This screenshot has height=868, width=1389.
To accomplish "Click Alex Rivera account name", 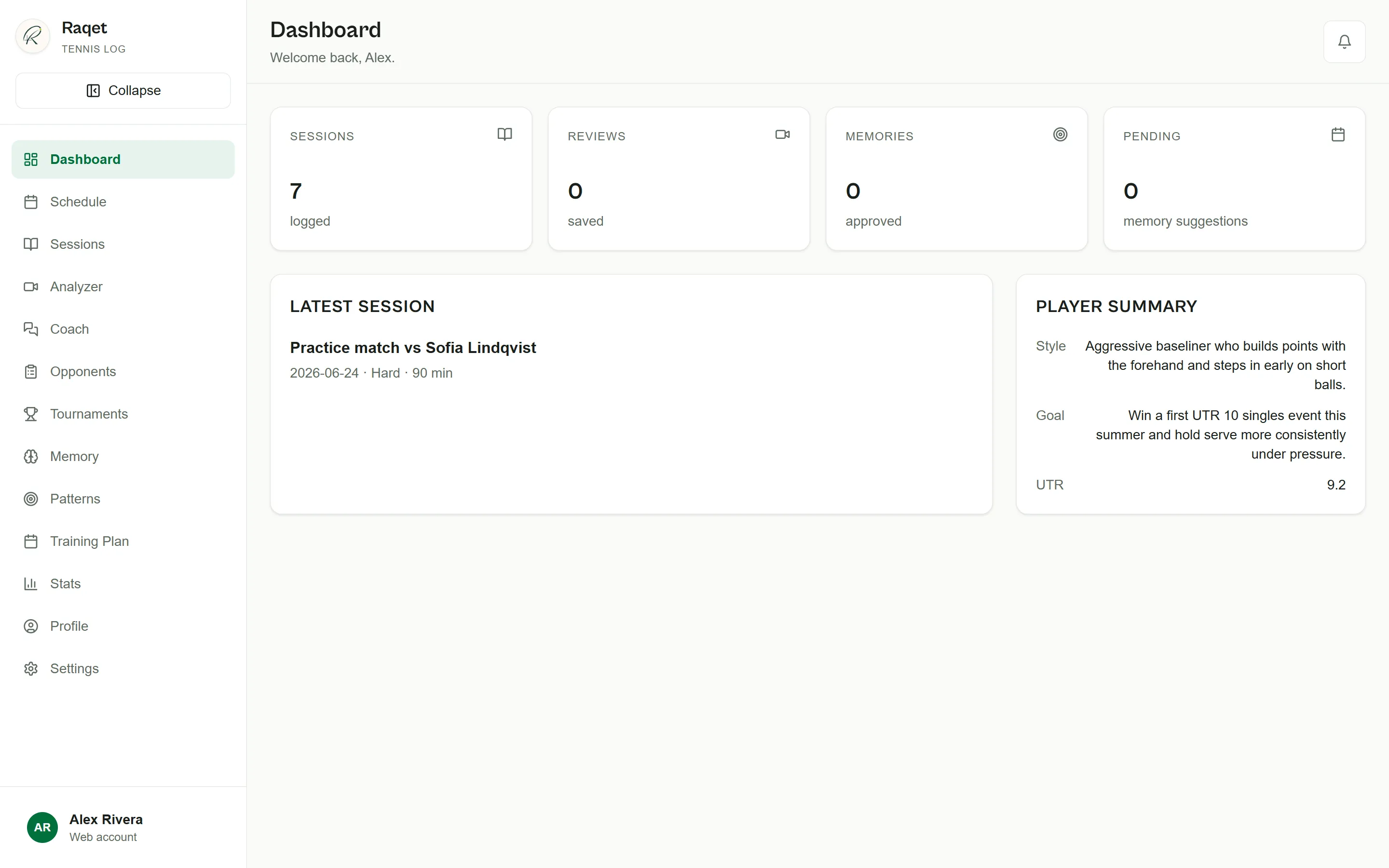I will 106,820.
